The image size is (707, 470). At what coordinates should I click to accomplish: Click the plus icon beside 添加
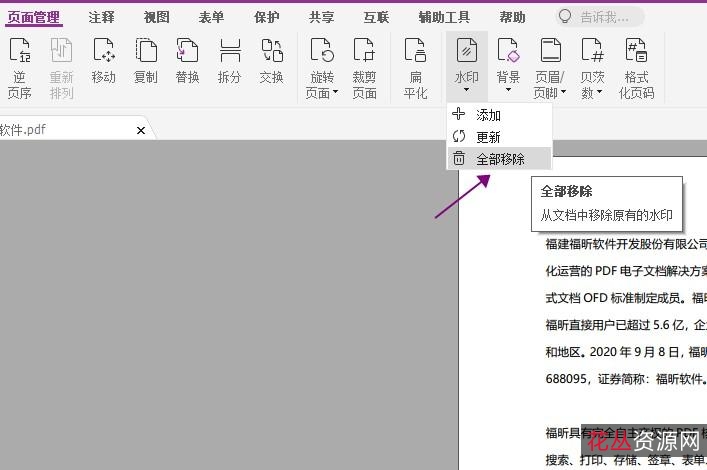pyautogui.click(x=459, y=114)
